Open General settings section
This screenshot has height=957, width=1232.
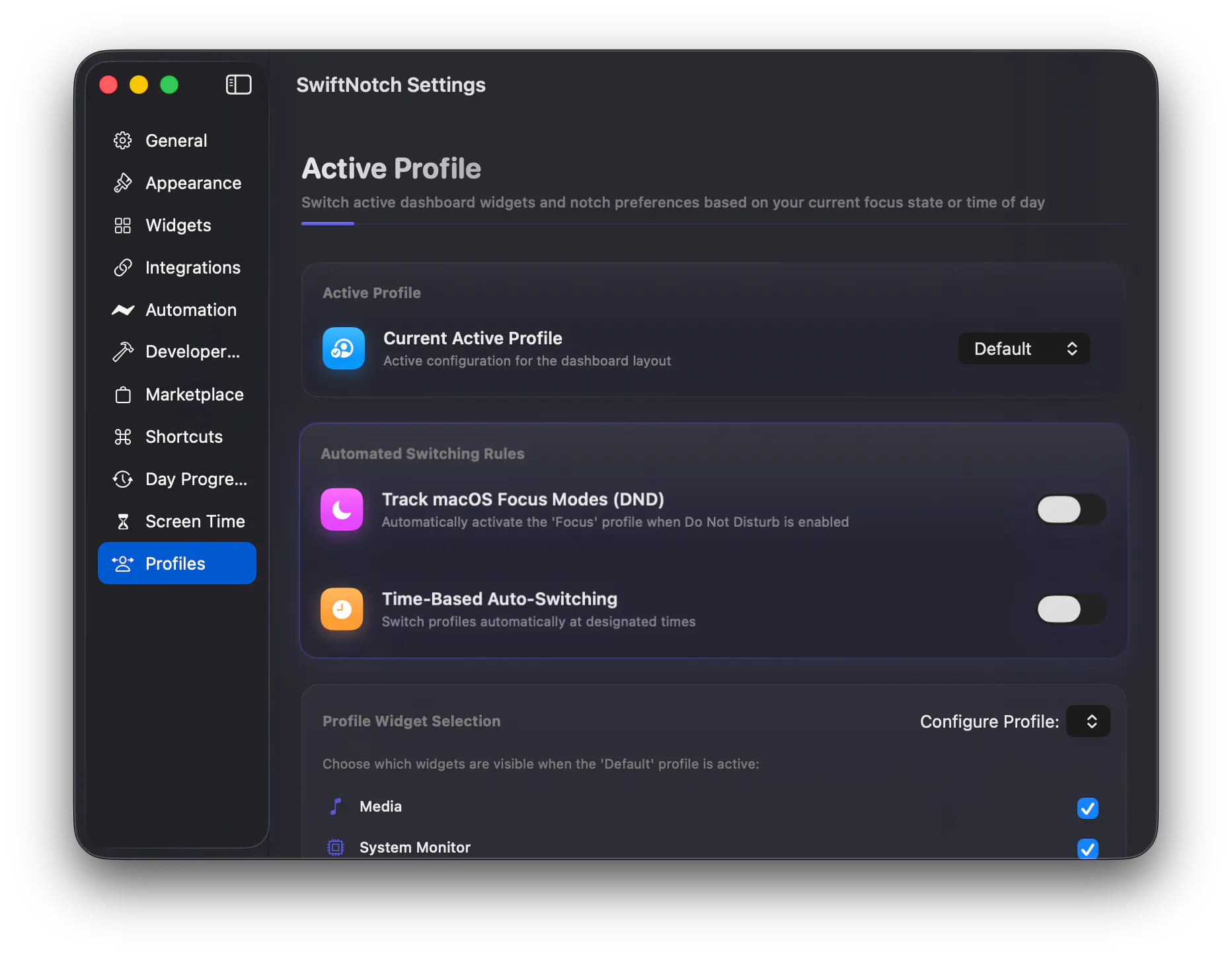[177, 141]
